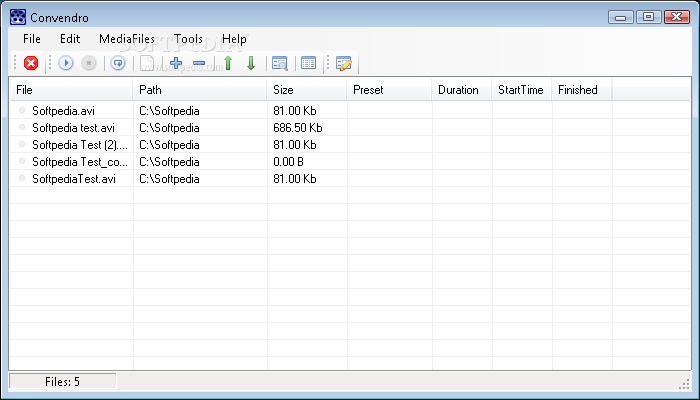This screenshot has width=700, height=400.
Task: Click the status icon beside Softpedia.avi
Action: [x=22, y=110]
